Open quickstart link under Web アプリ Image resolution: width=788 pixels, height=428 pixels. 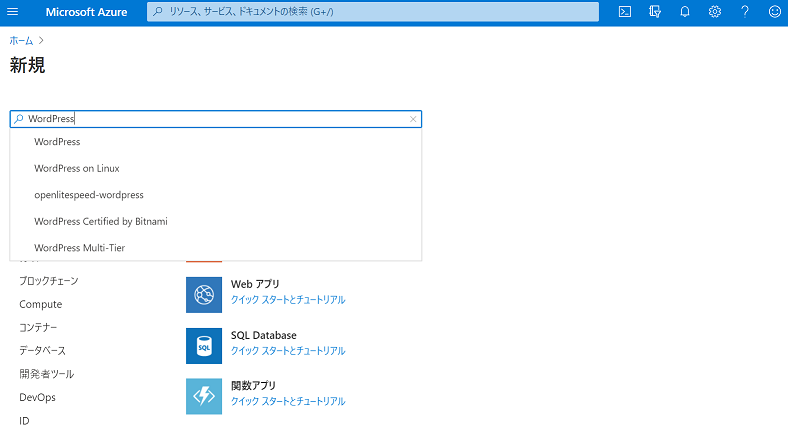288,300
